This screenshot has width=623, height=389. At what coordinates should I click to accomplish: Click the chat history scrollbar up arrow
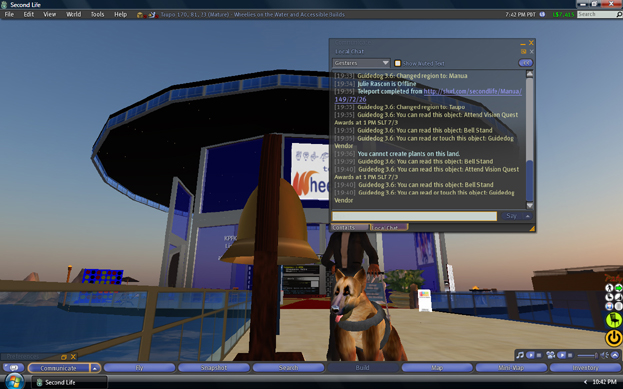point(529,74)
